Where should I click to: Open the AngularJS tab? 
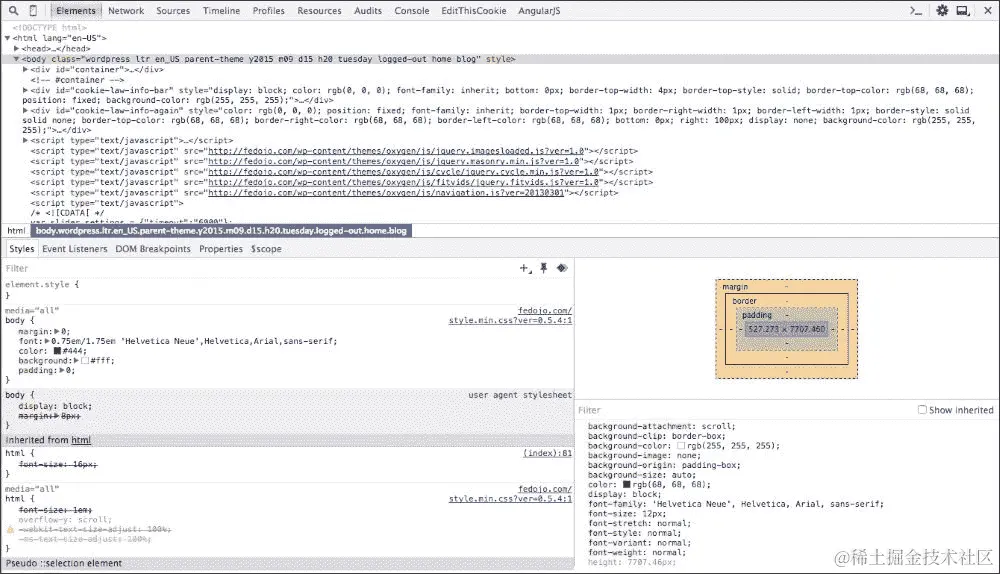539,11
